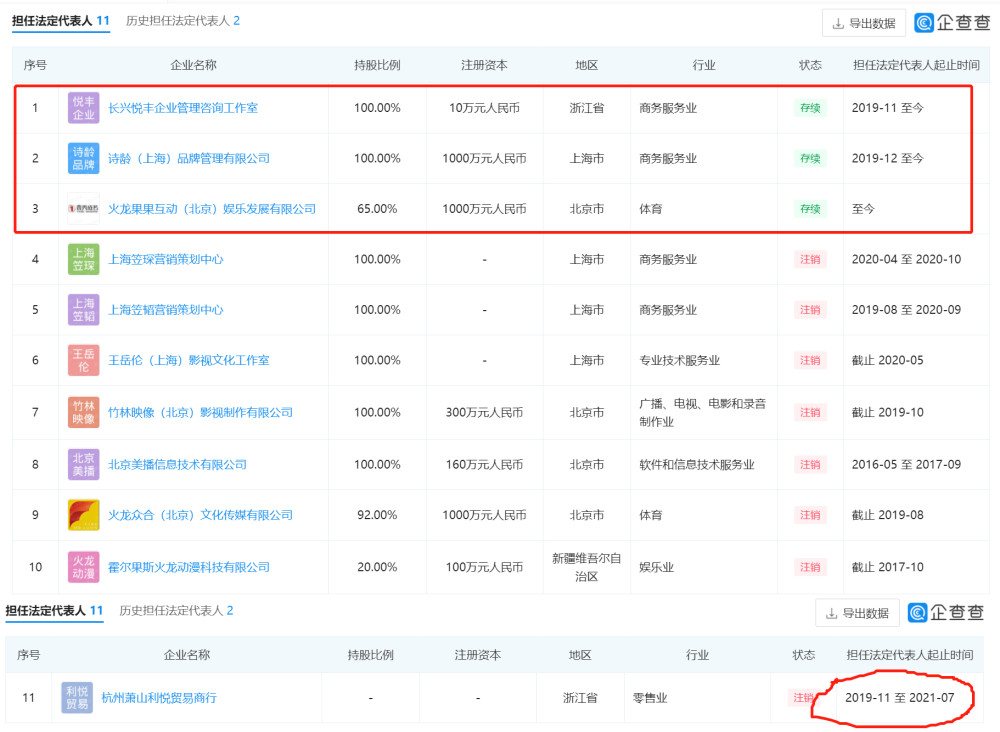The image size is (1000, 732).
Task: Open 长兴悦丰企业管理咨询工作室 company link
Action: tap(183, 108)
